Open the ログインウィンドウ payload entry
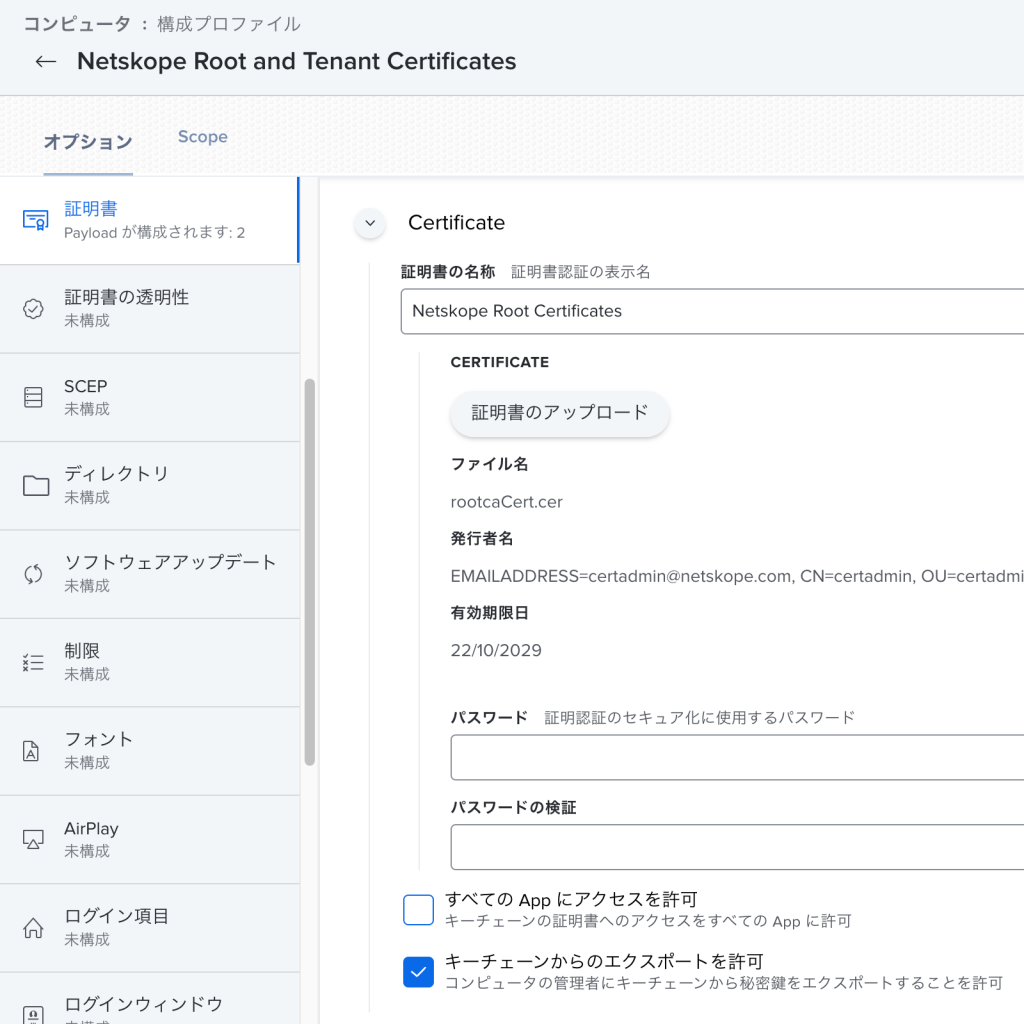This screenshot has height=1024, width=1024. pos(150,999)
